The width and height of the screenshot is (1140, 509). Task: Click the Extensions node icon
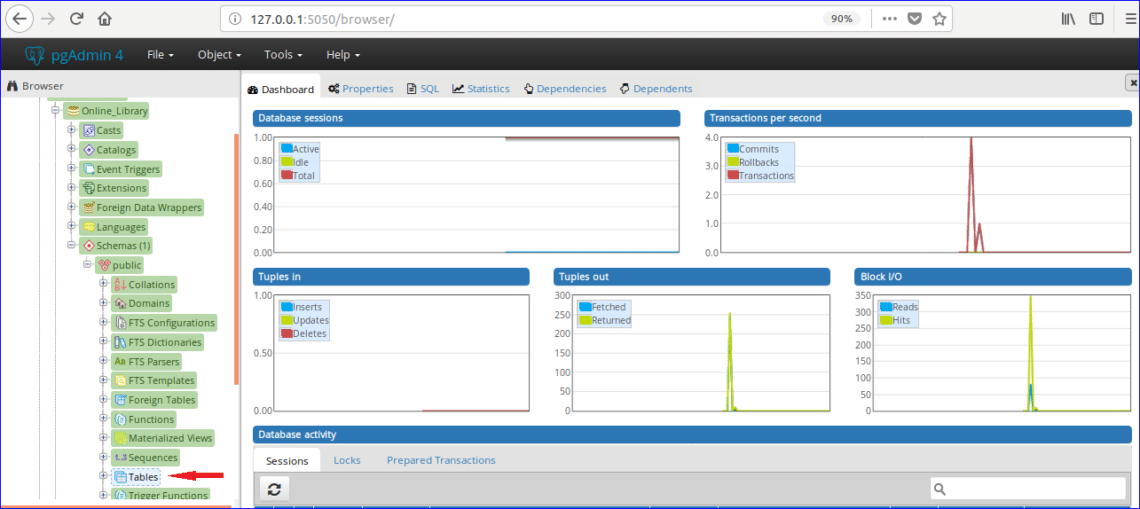(89, 188)
